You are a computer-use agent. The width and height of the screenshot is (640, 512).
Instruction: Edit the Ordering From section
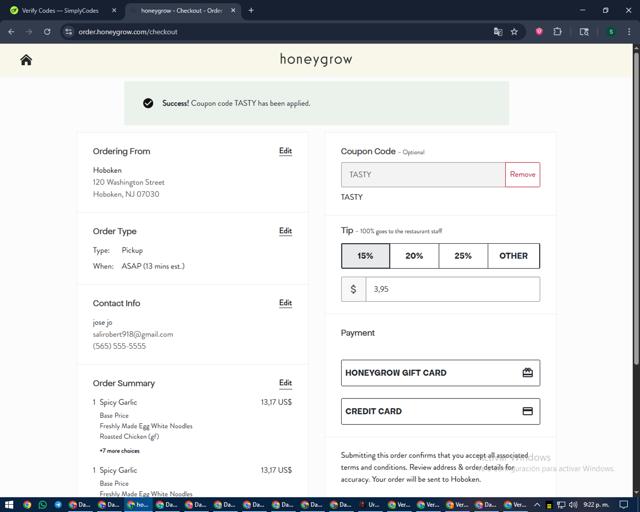285,151
